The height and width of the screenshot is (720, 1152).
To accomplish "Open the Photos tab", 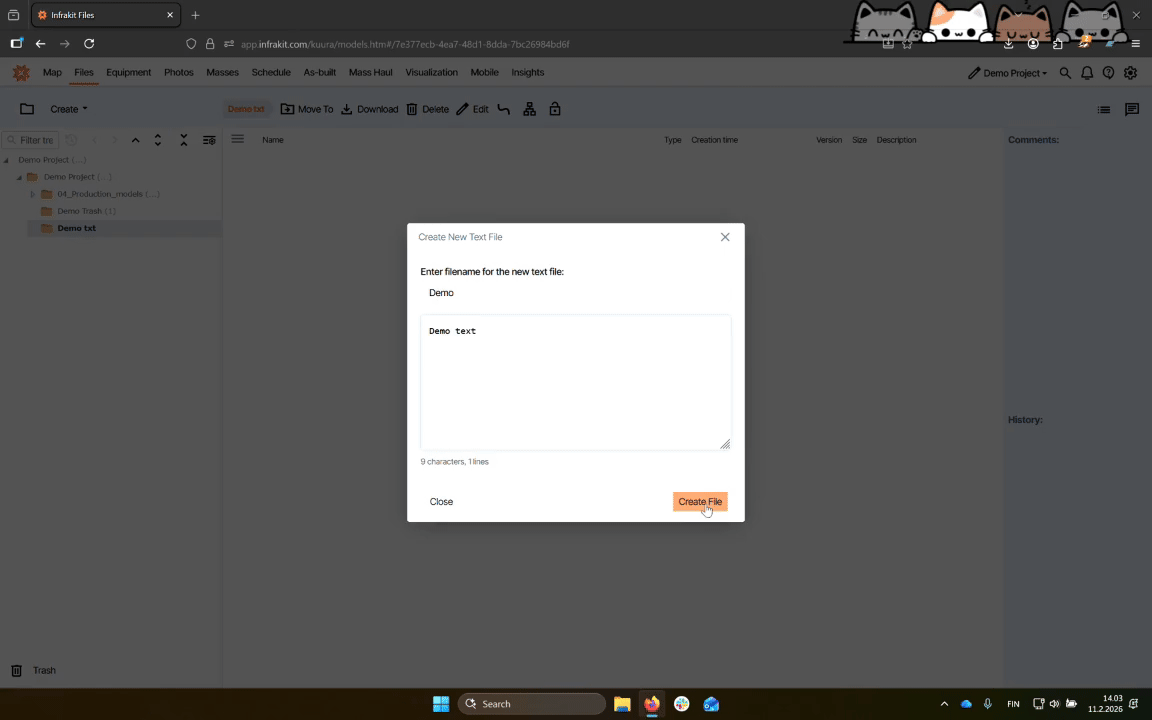I will pyautogui.click(x=179, y=72).
